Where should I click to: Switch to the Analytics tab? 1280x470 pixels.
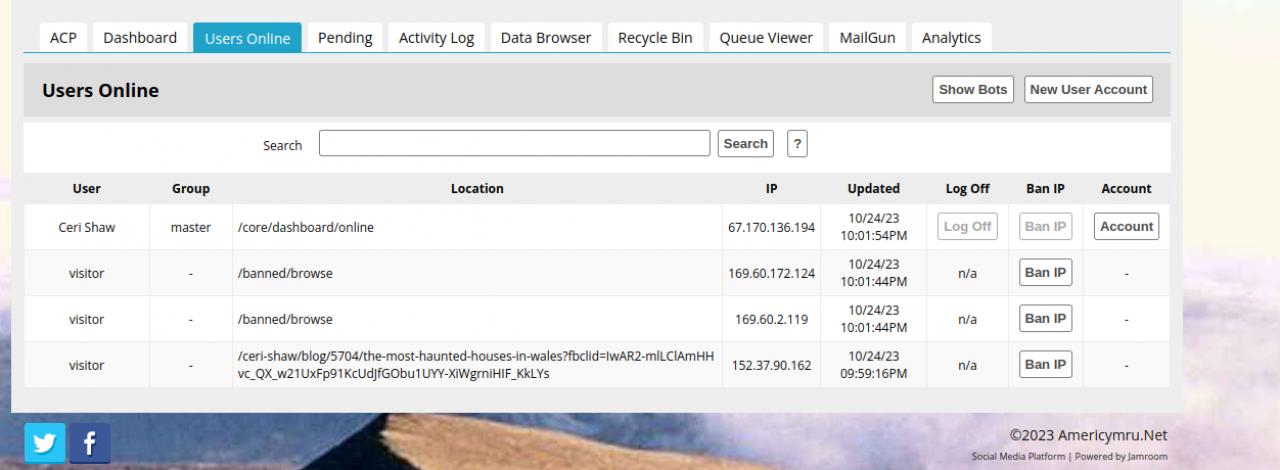[951, 38]
